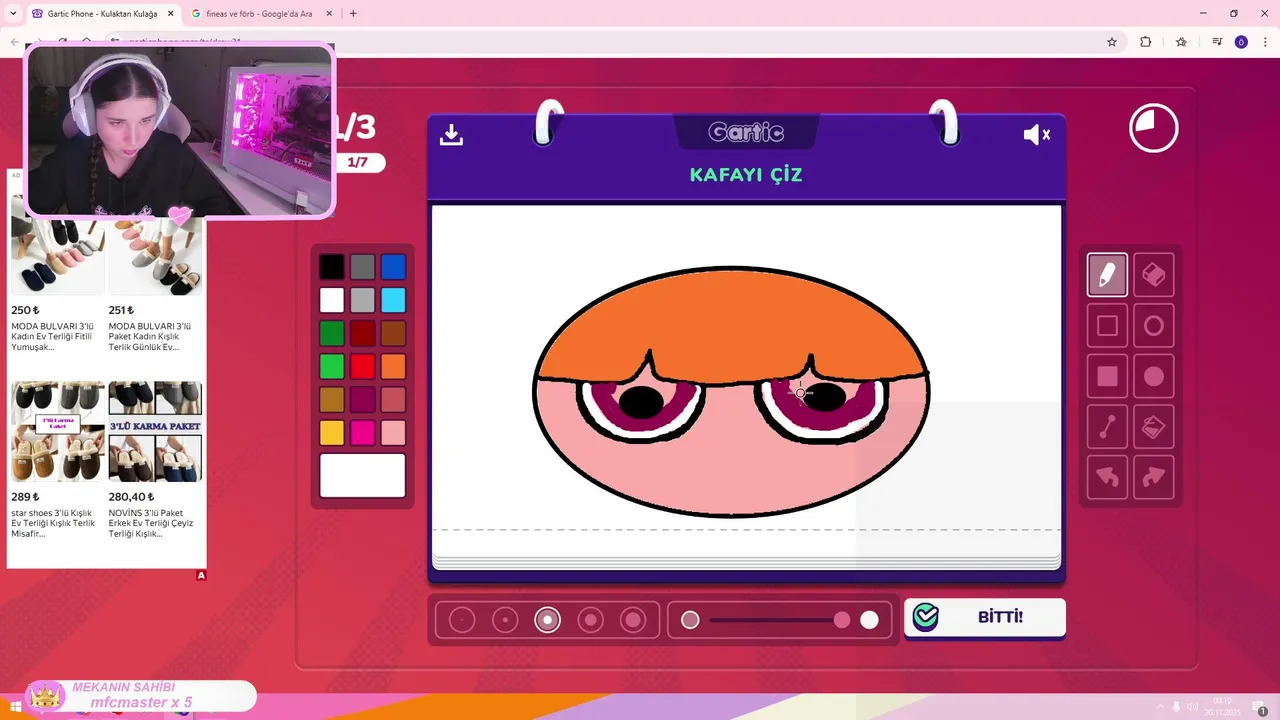Pick the salmon color swatch

click(393, 400)
